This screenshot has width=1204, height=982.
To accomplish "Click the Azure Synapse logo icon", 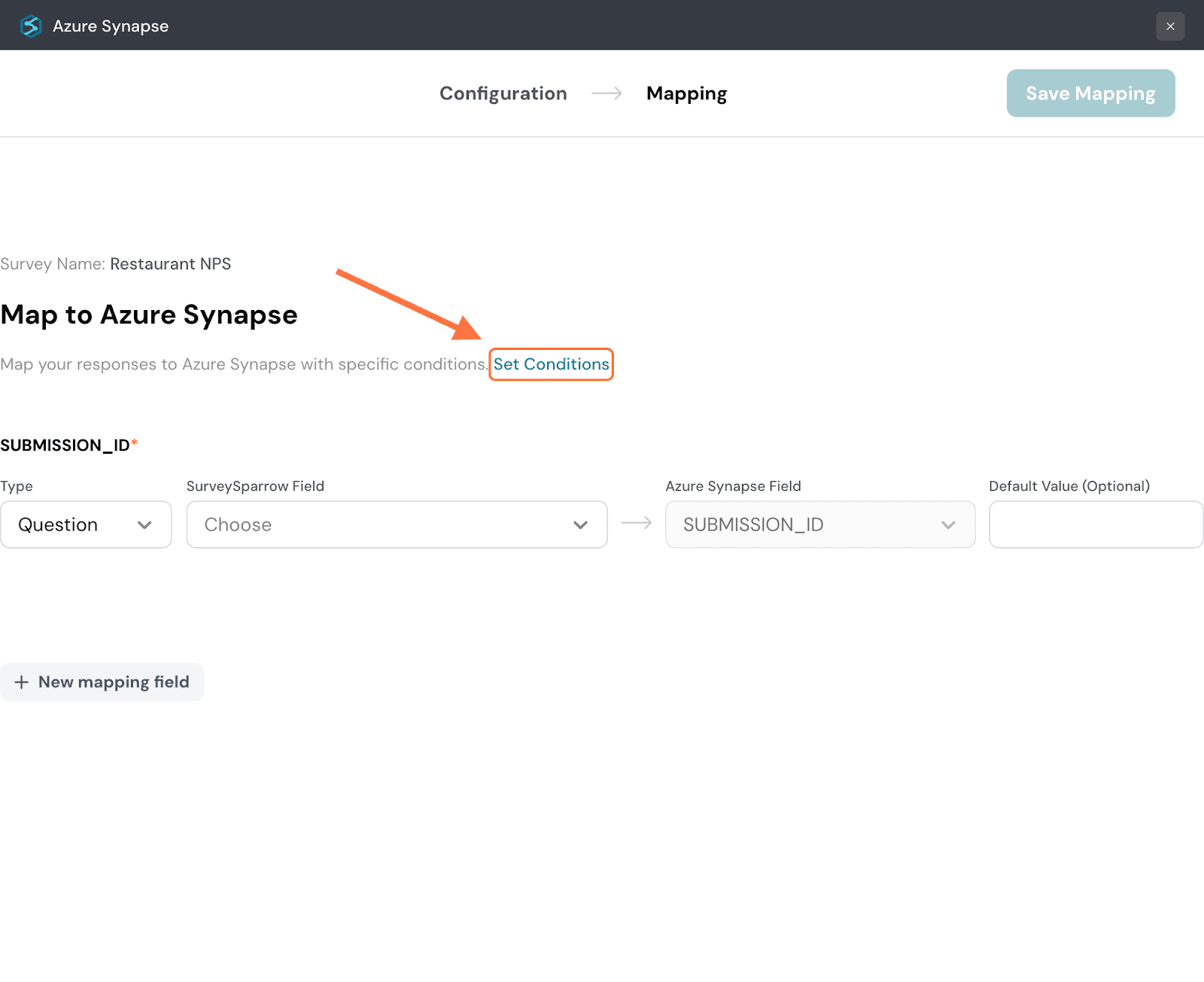I will click(31, 26).
